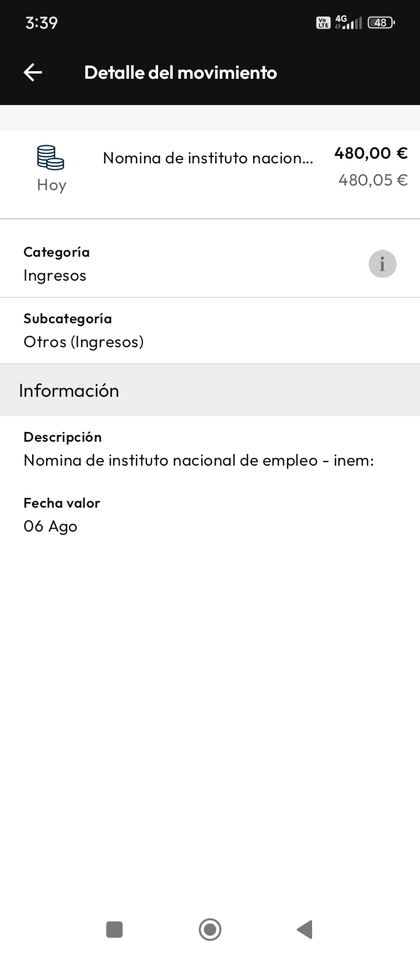The height and width of the screenshot is (957, 420).
Task: Open the category info icon
Action: tap(383, 264)
